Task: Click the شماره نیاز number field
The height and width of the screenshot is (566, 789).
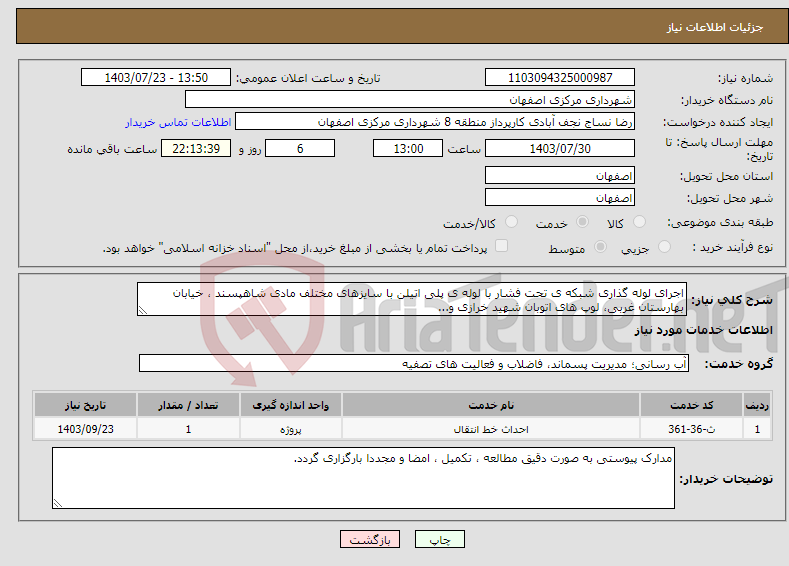Action: pyautogui.click(x=560, y=77)
